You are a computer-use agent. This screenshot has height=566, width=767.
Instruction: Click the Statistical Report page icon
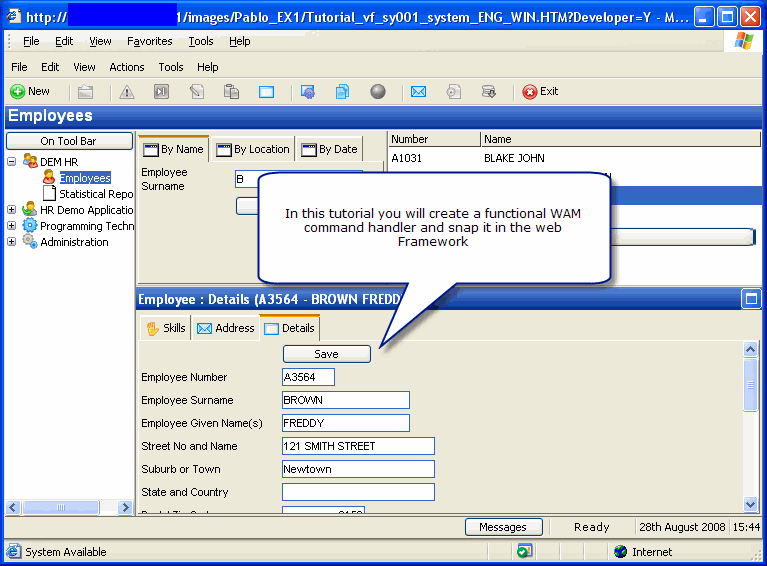point(49,193)
